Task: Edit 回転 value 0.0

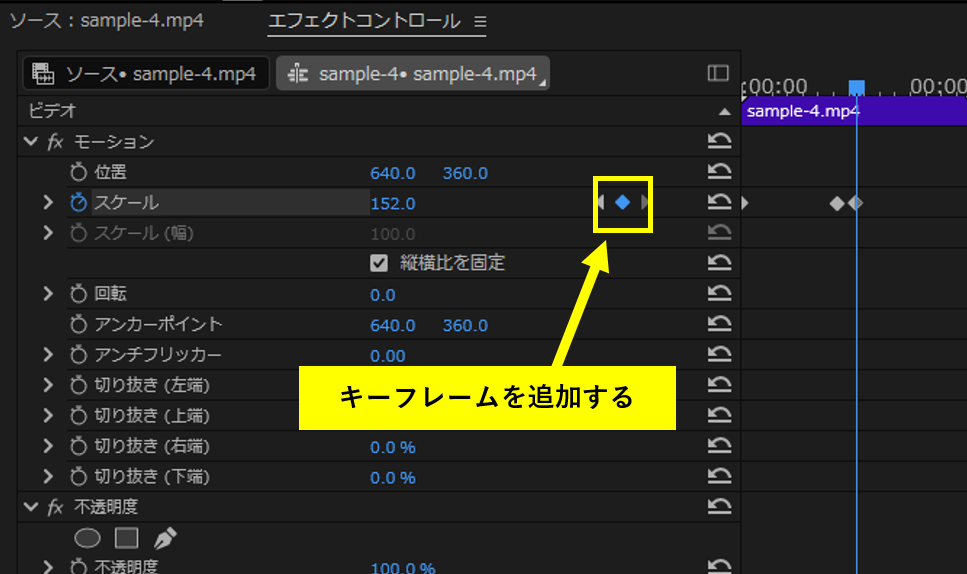Action: point(383,295)
